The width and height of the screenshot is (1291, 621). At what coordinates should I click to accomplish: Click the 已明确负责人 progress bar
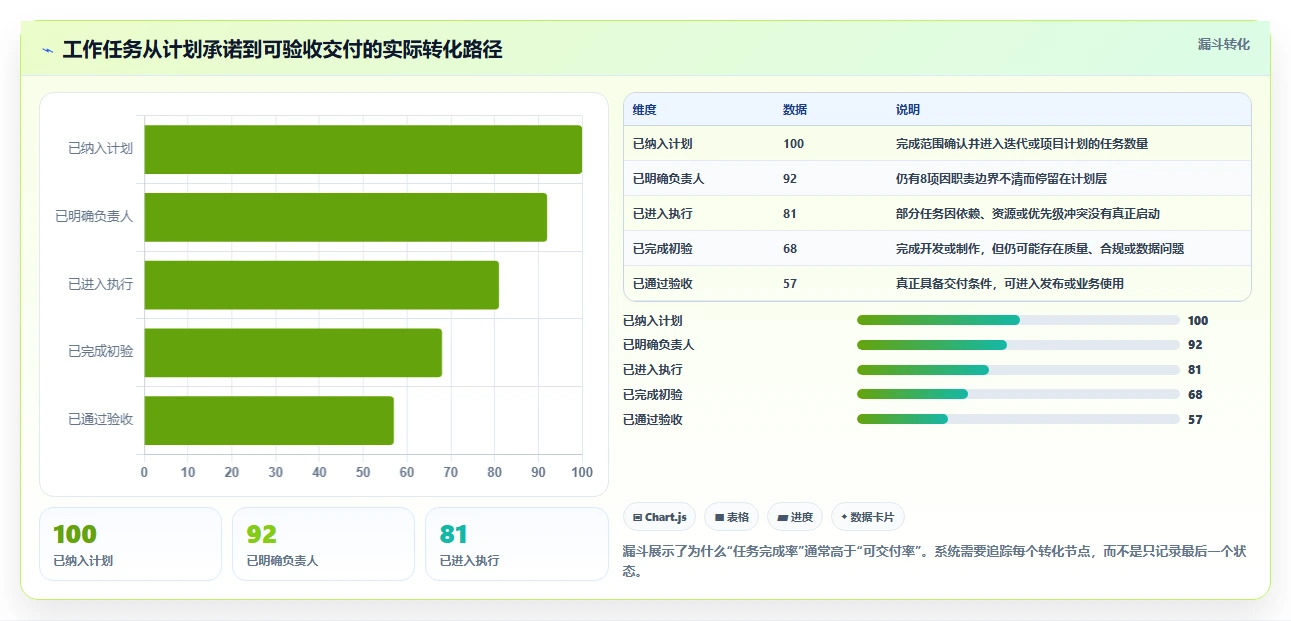click(1018, 345)
